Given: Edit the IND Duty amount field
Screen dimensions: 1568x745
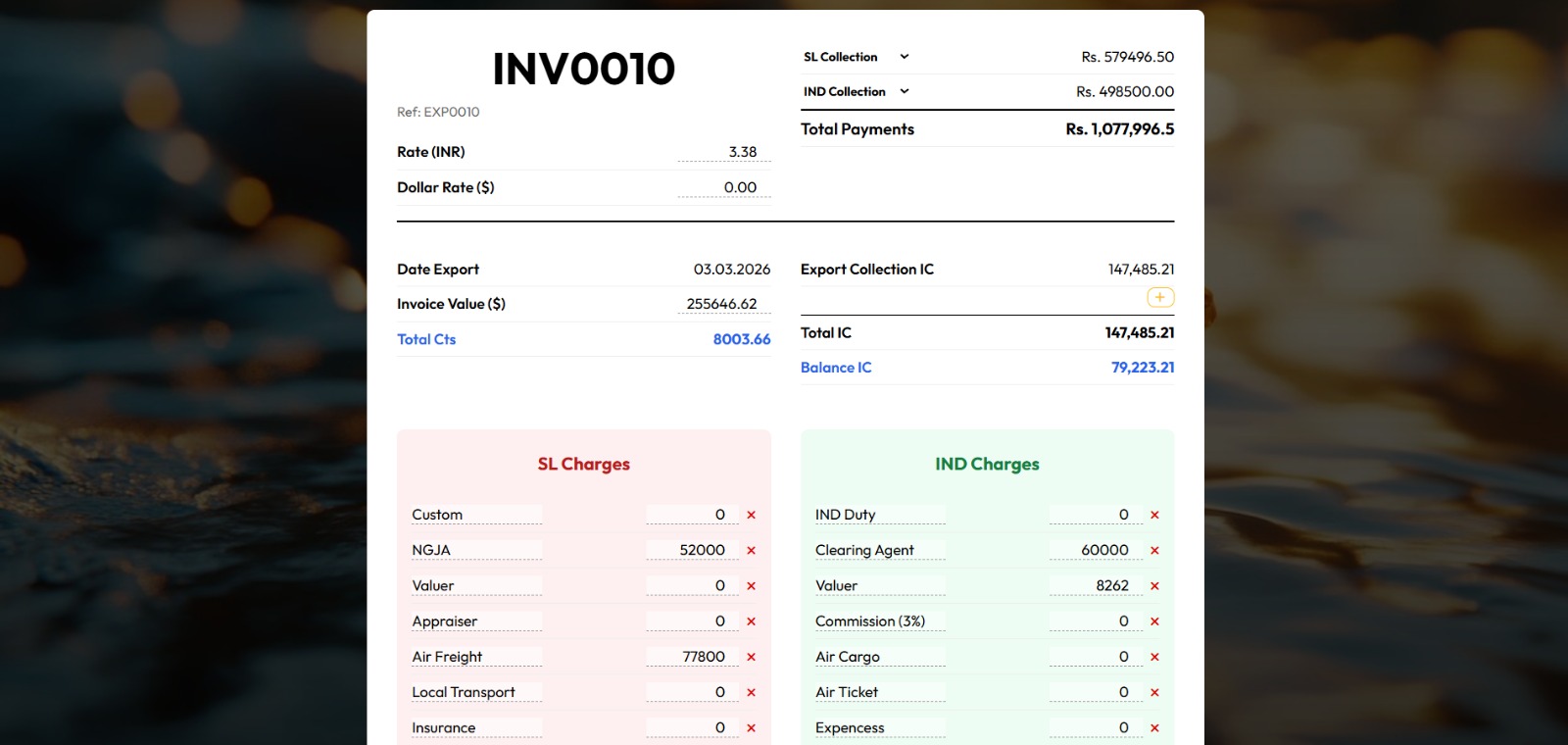Looking at the screenshot, I should click(1096, 515).
